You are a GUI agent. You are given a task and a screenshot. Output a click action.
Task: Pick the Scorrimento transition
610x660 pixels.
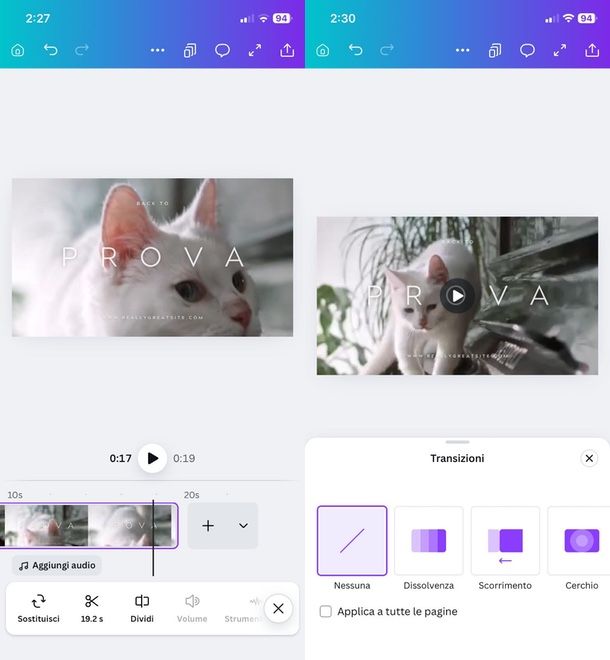(505, 540)
